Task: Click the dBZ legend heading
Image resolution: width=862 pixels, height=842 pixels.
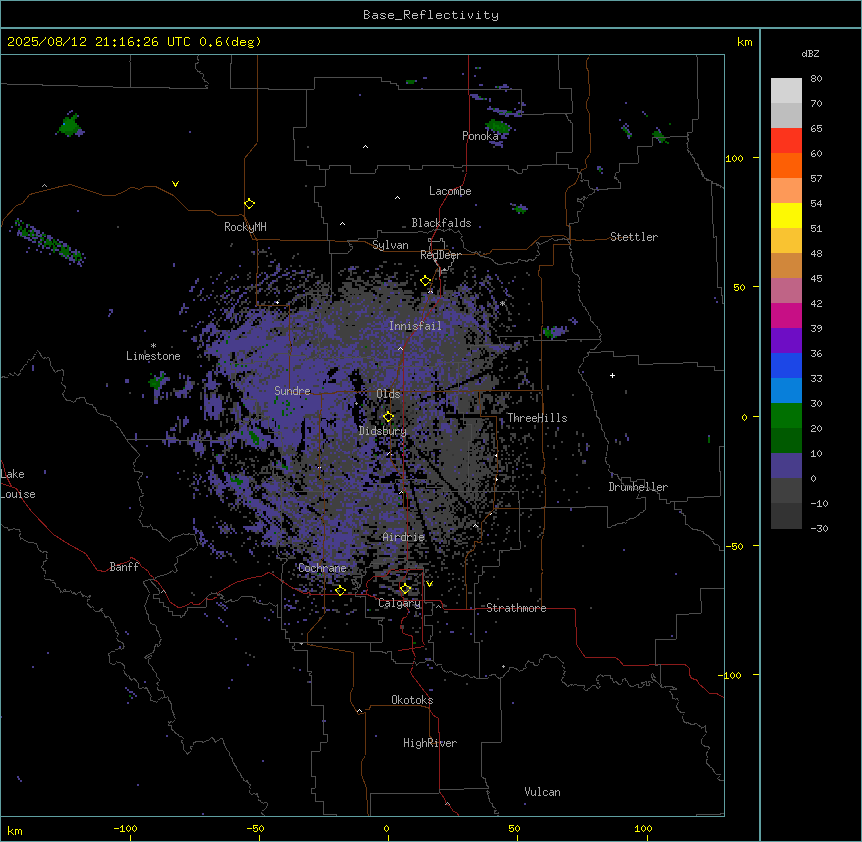Action: (810, 54)
